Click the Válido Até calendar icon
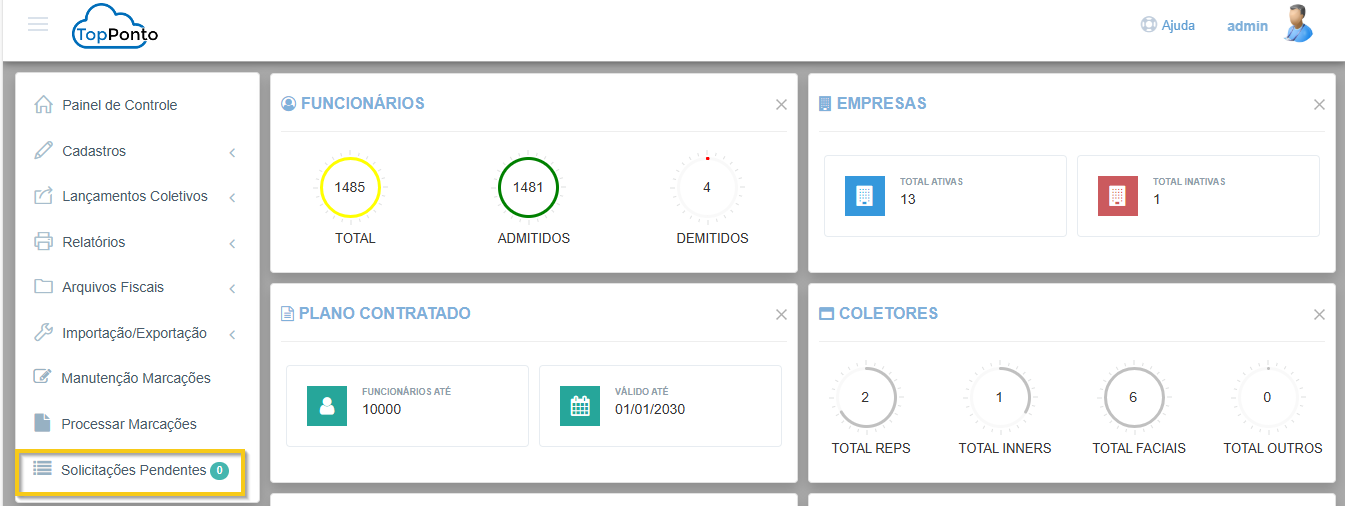The image size is (1345, 506). click(x=580, y=406)
